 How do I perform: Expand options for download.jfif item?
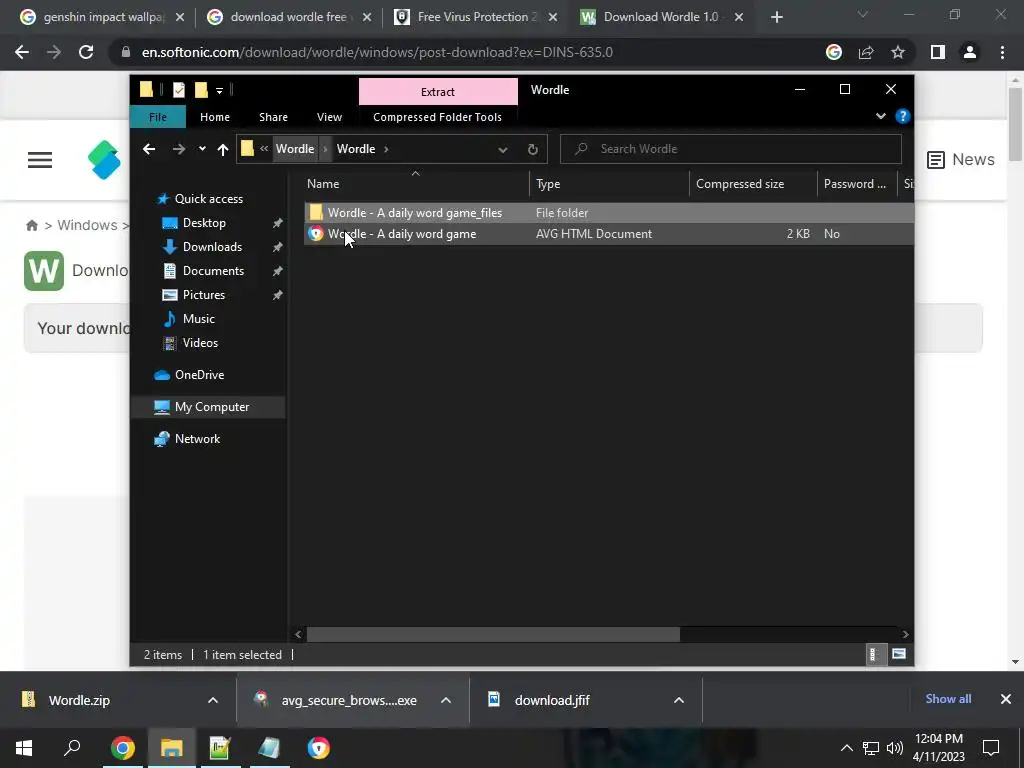pos(679,700)
